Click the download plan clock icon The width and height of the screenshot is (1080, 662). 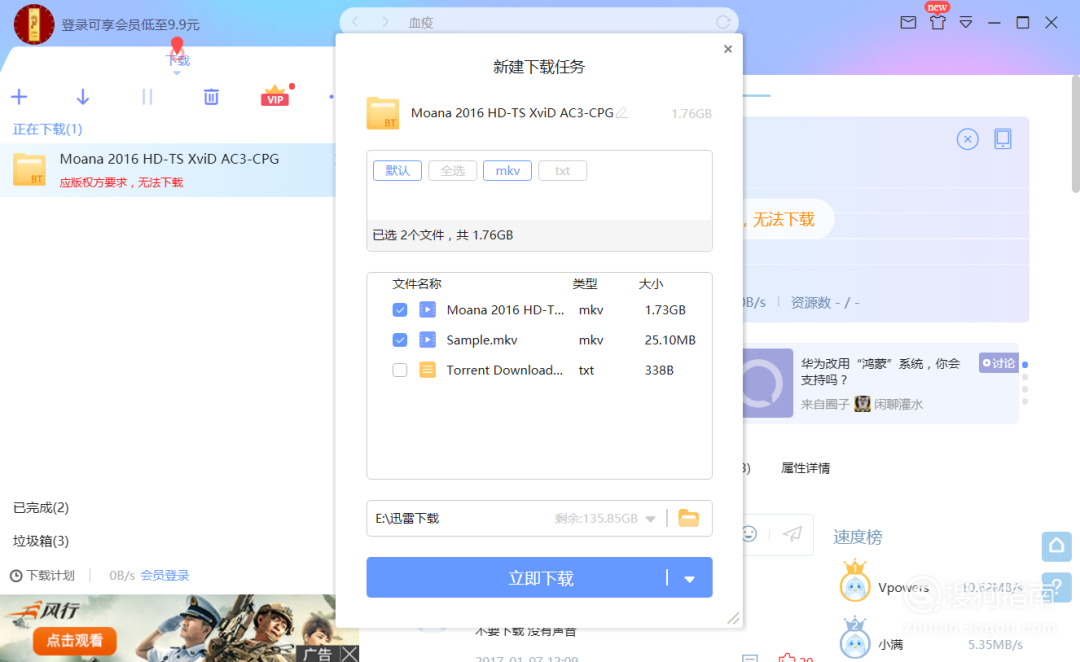(16, 576)
